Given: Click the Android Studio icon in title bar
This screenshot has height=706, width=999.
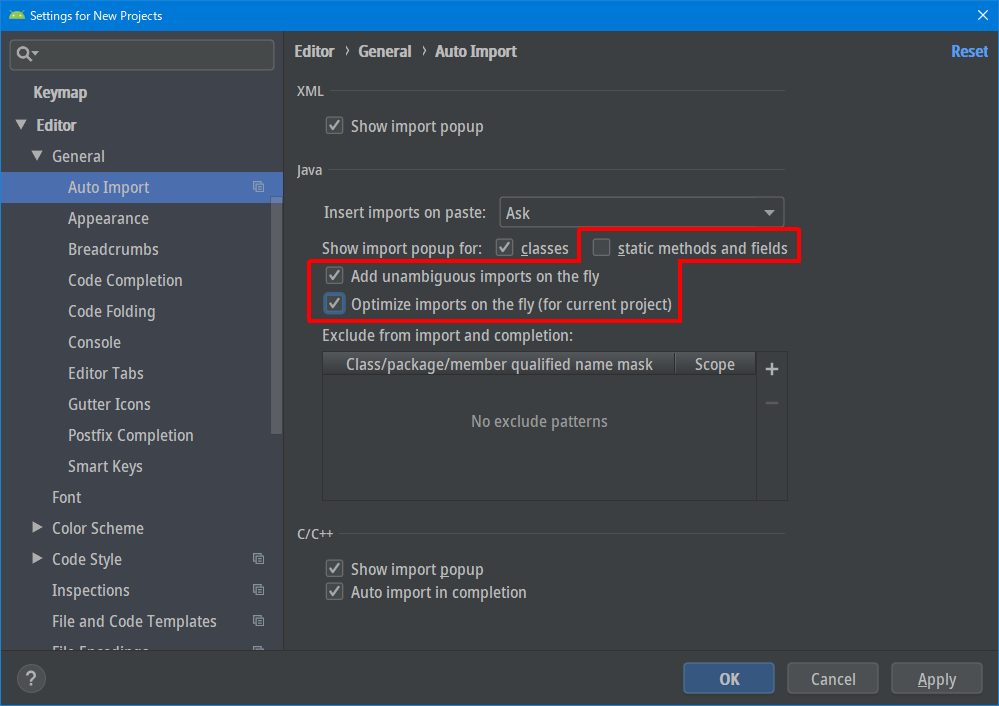Looking at the screenshot, I should click(17, 15).
